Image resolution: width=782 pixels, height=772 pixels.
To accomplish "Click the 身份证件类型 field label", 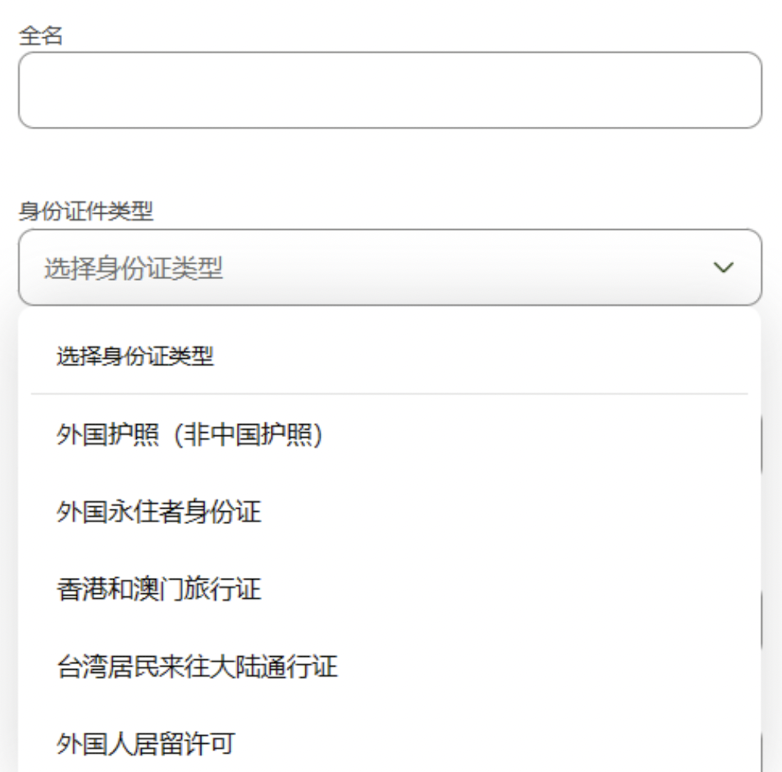I will click(x=86, y=211).
